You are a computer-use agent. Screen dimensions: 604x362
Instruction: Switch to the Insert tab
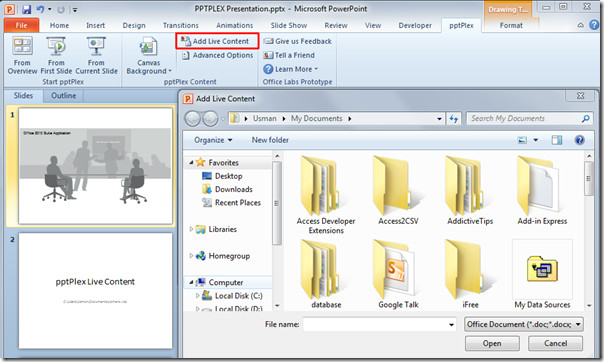[96, 25]
